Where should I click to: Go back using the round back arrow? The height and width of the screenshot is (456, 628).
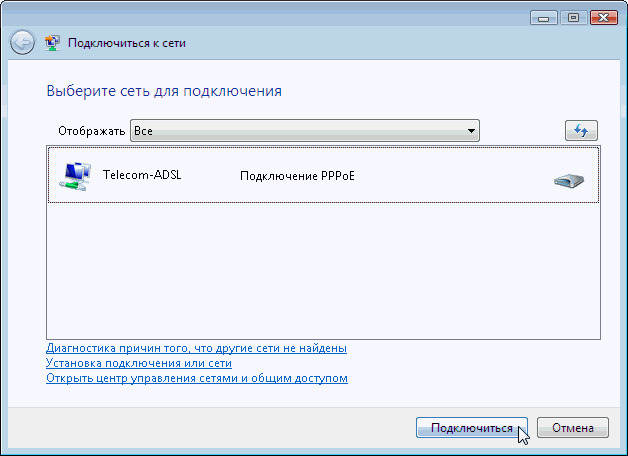pos(22,42)
